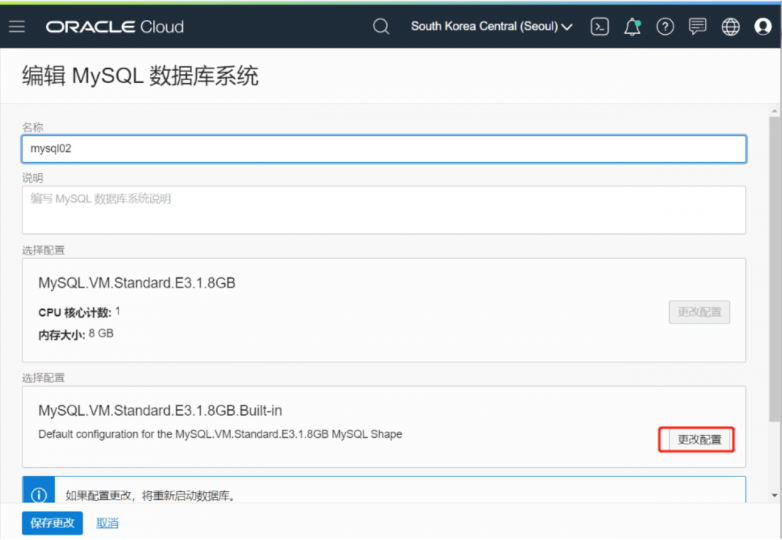Screen dimensions: 782x540
Task: Open the notifications bell
Action: click(632, 26)
